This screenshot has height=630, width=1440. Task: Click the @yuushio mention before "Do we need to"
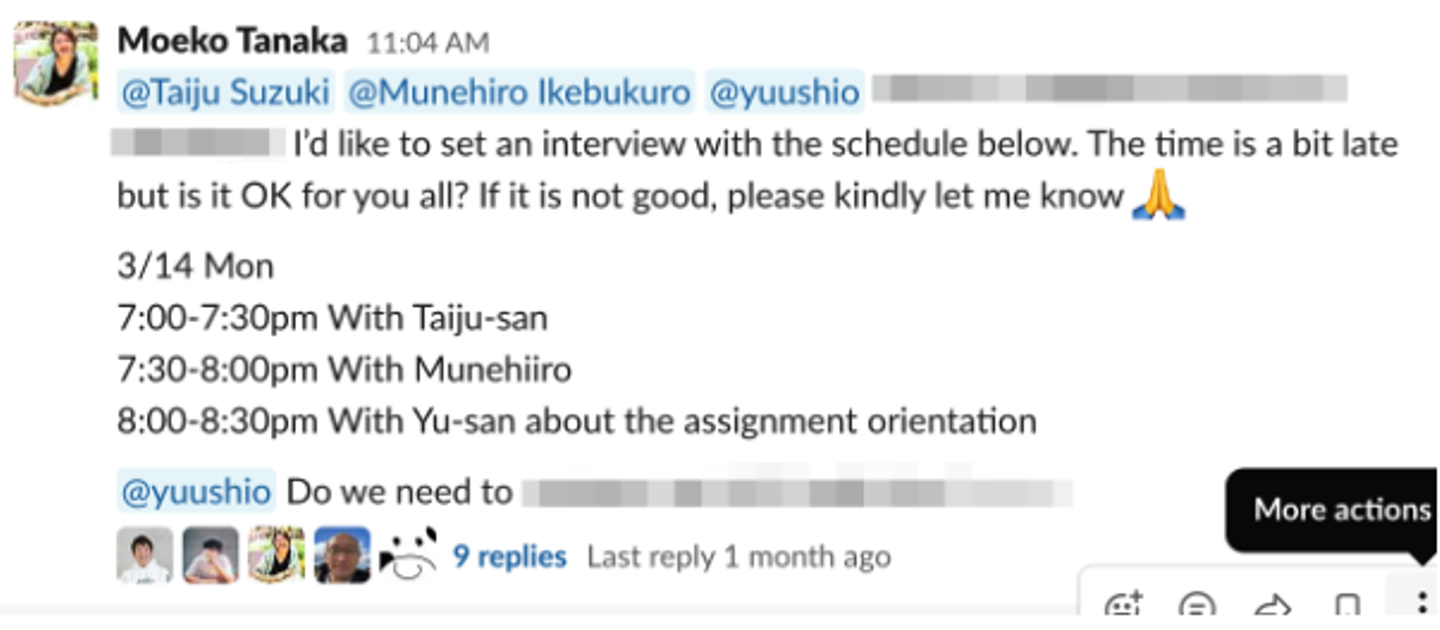[196, 492]
